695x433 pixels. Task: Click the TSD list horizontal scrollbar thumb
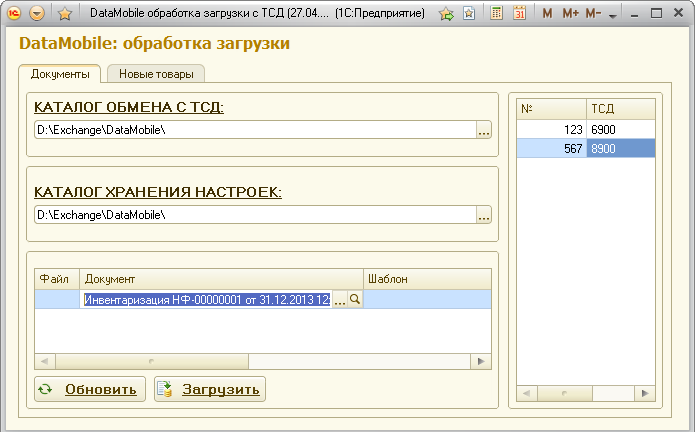point(565,393)
